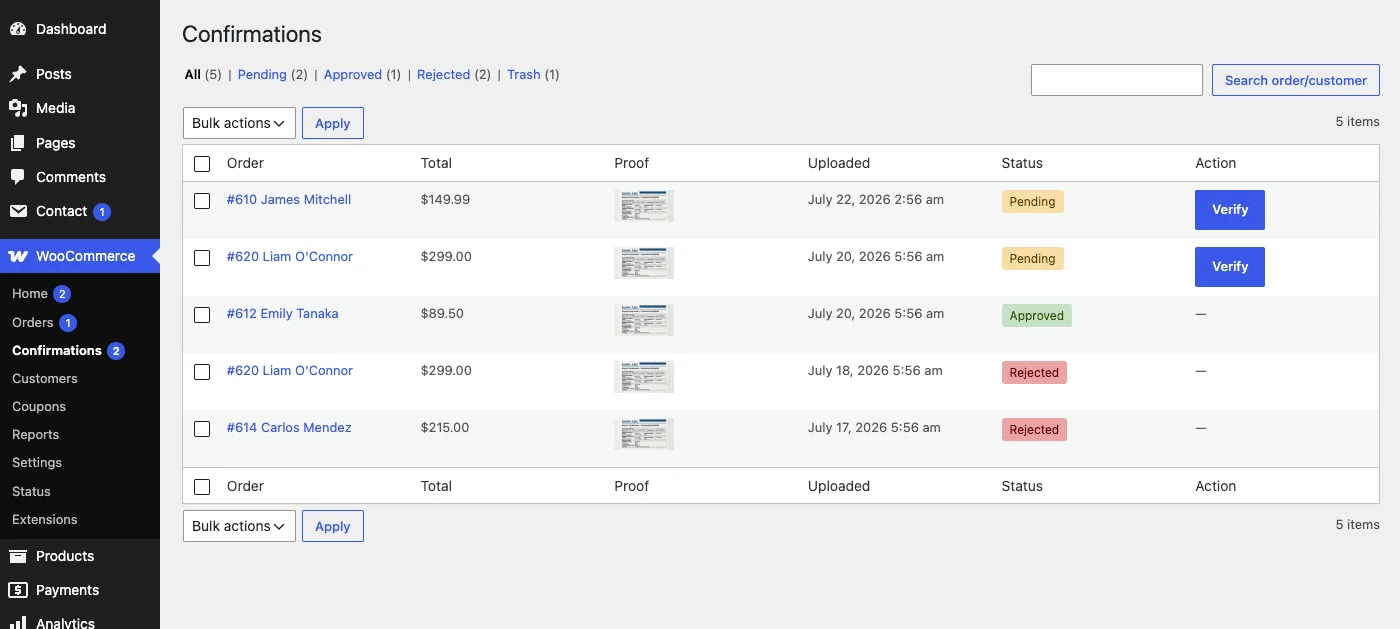Open pending order link #620 Liam O'Connor
1400x629 pixels.
tap(290, 257)
